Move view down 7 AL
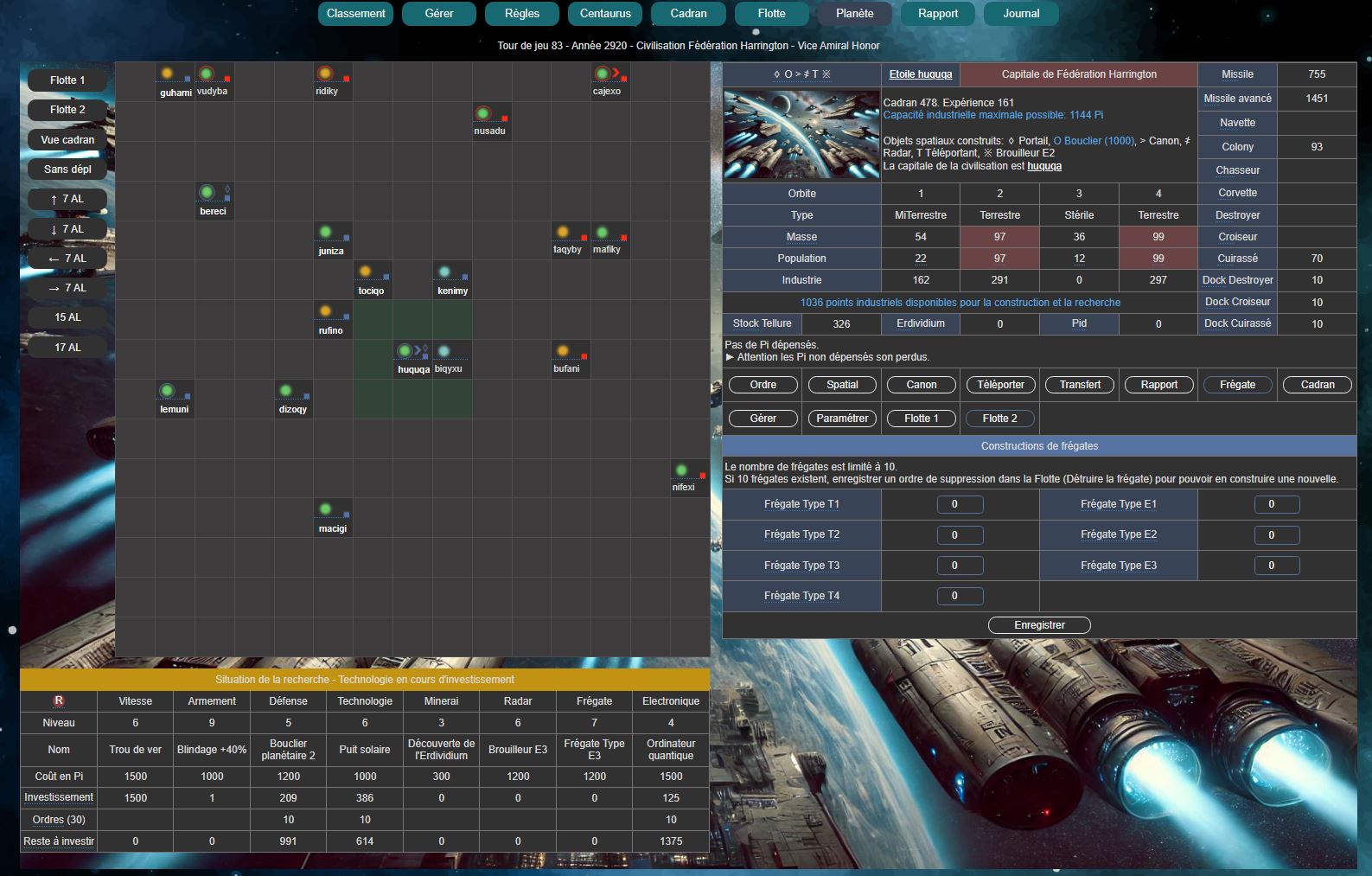Screen dimensions: 1372x876 tap(67, 228)
